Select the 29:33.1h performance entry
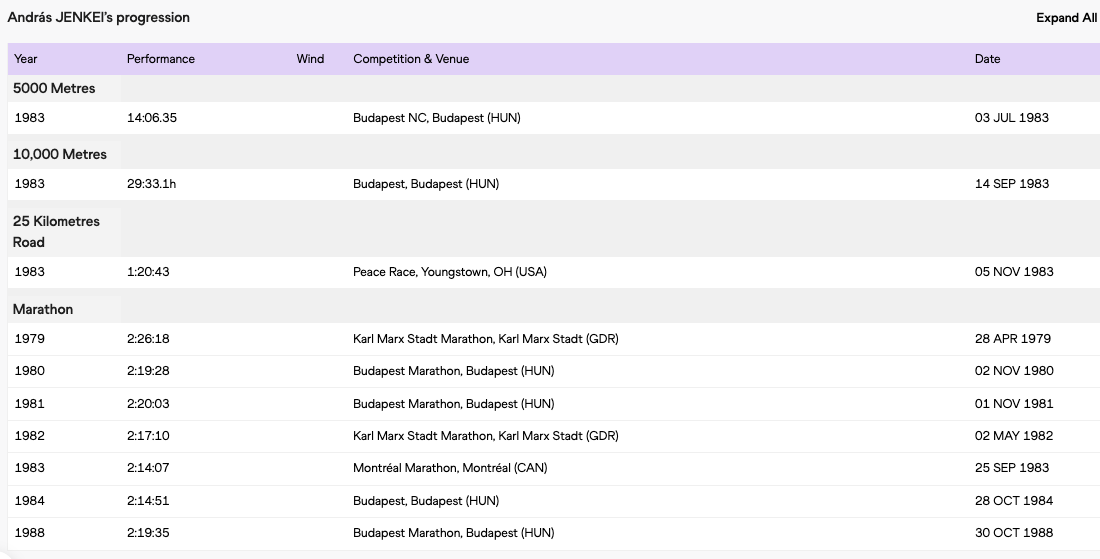Image resolution: width=1100 pixels, height=559 pixels. [152, 184]
